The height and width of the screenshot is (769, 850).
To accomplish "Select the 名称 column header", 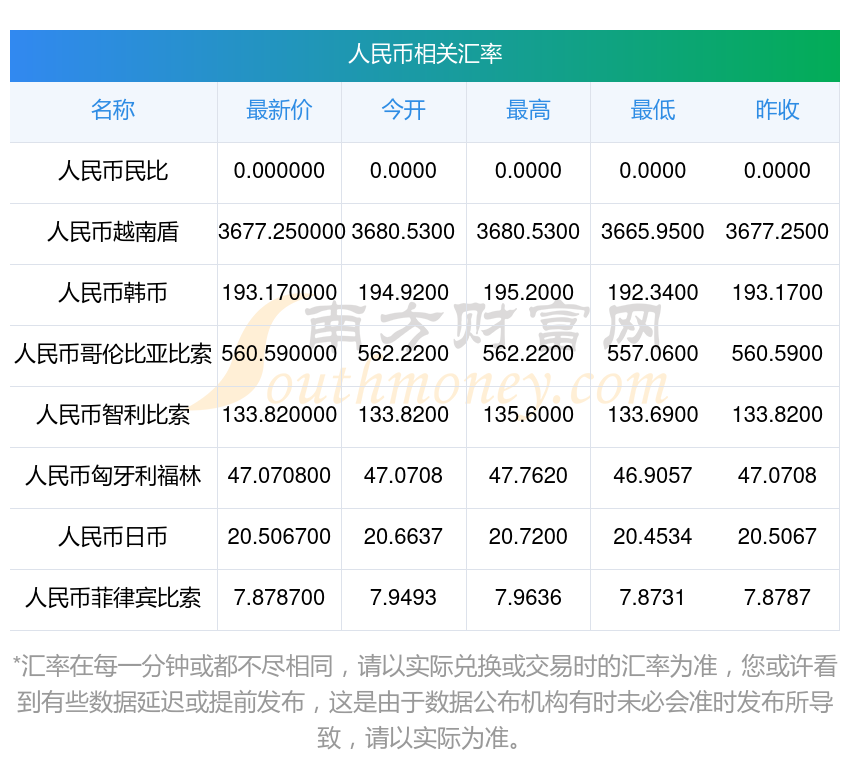I will click(x=113, y=110).
